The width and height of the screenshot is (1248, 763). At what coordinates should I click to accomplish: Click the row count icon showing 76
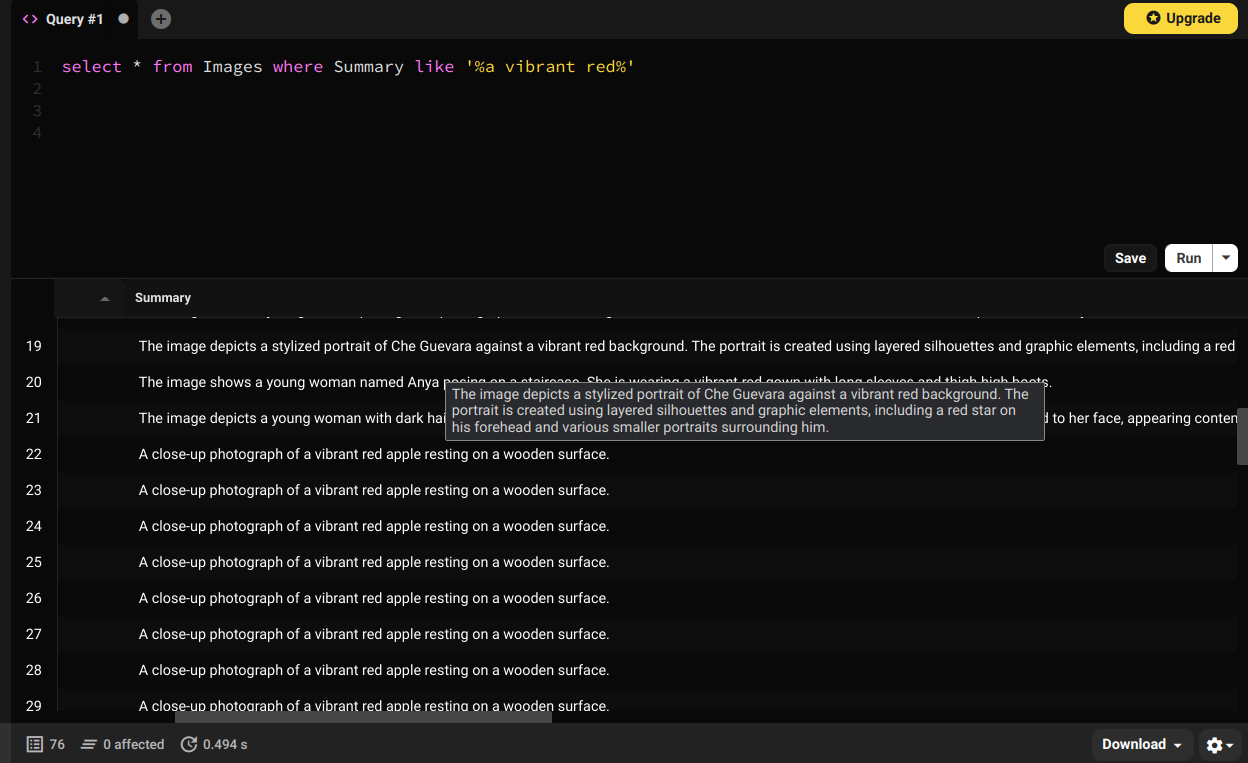pos(35,744)
